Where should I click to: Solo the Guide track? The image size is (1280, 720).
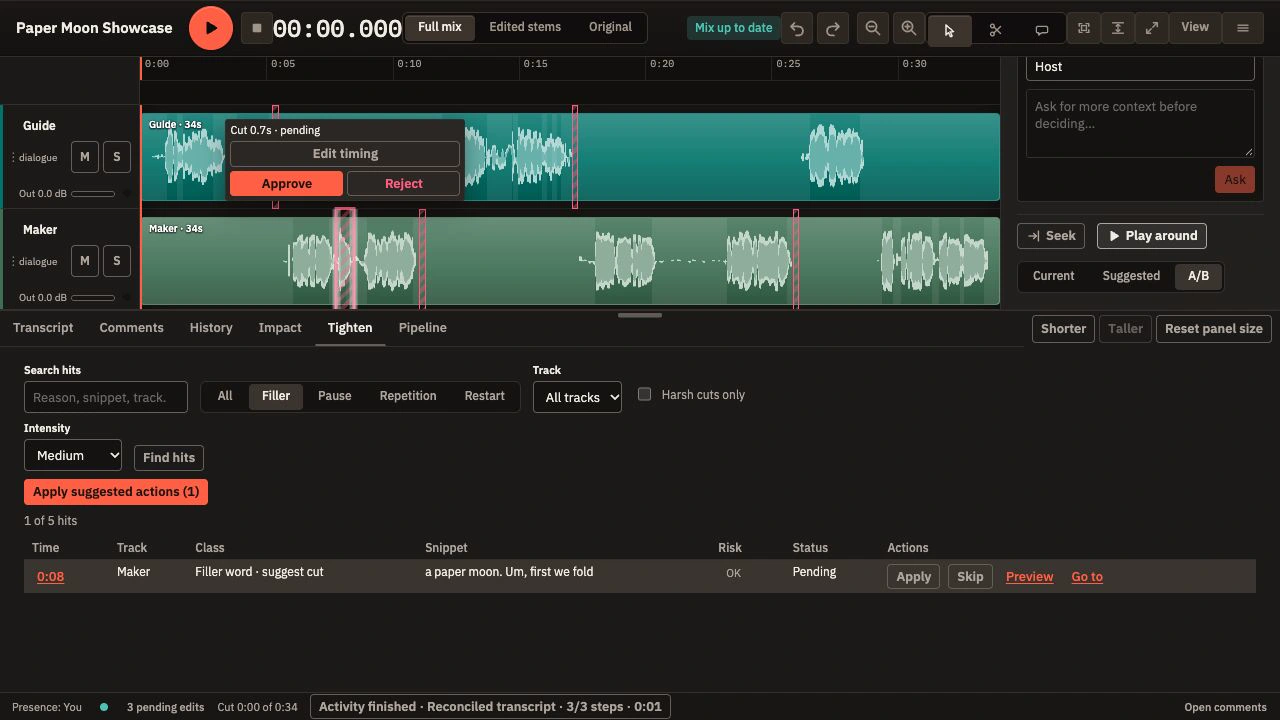(117, 157)
